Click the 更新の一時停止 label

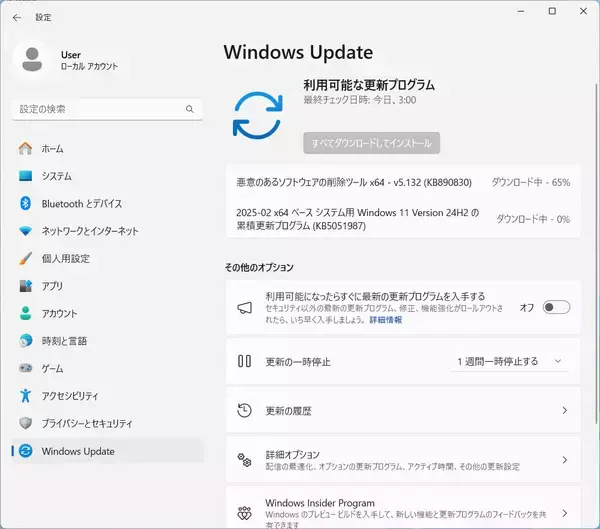(298, 362)
